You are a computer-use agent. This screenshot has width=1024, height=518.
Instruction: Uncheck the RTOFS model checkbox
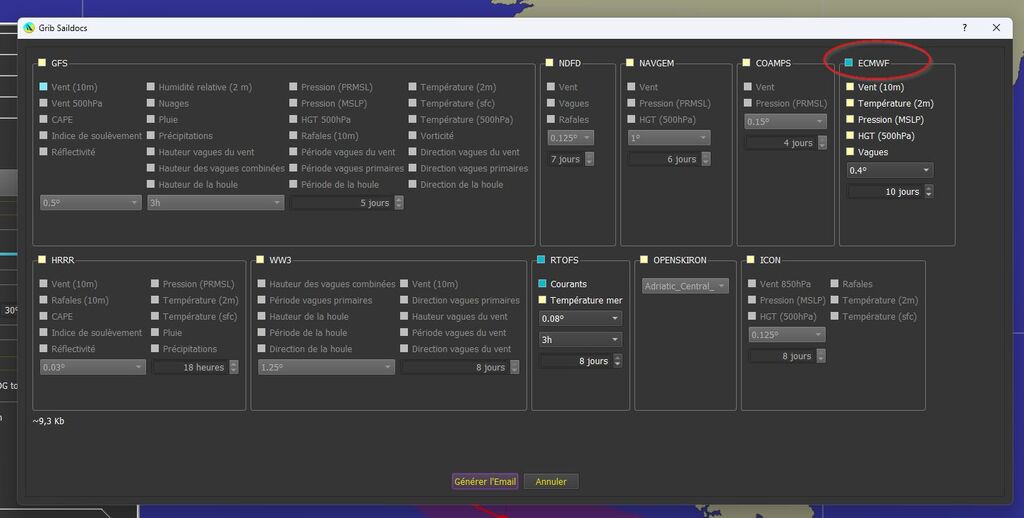coord(541,259)
